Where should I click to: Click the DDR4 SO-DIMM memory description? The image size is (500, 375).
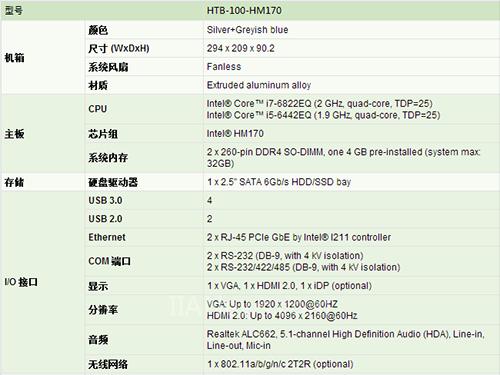(343, 158)
